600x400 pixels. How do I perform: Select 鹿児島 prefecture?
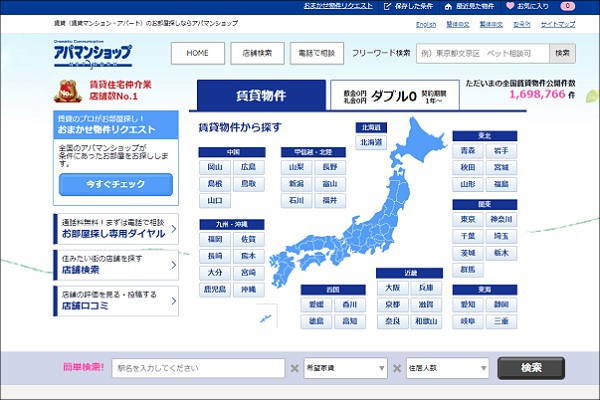pos(215,289)
